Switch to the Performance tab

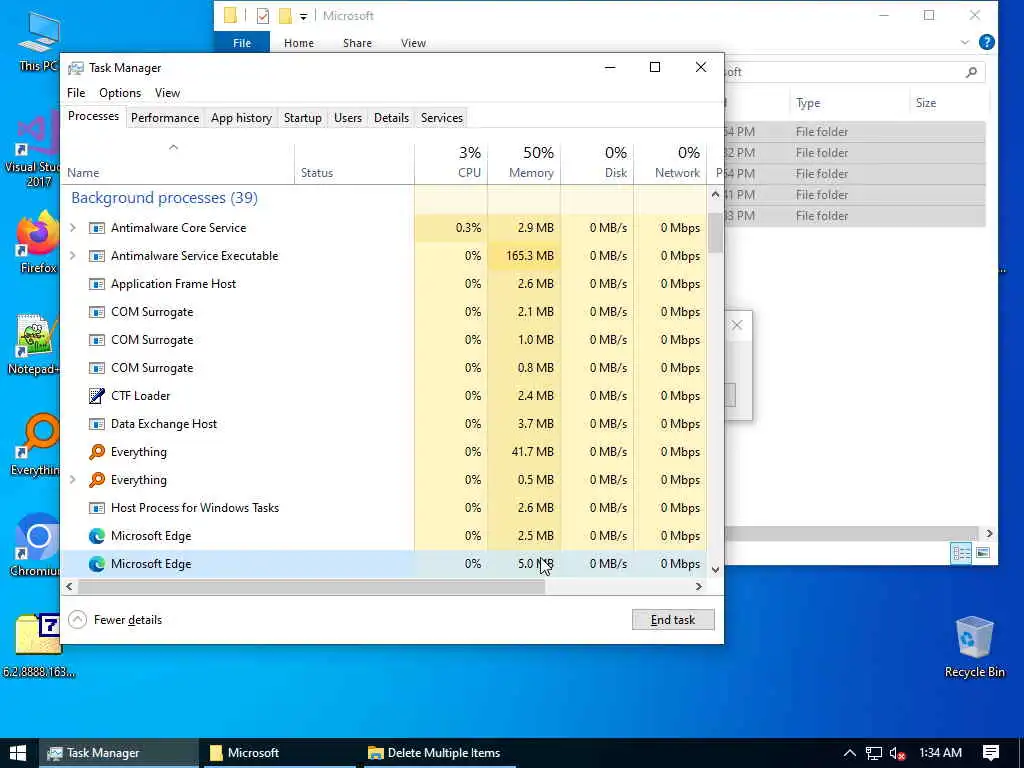tap(165, 118)
